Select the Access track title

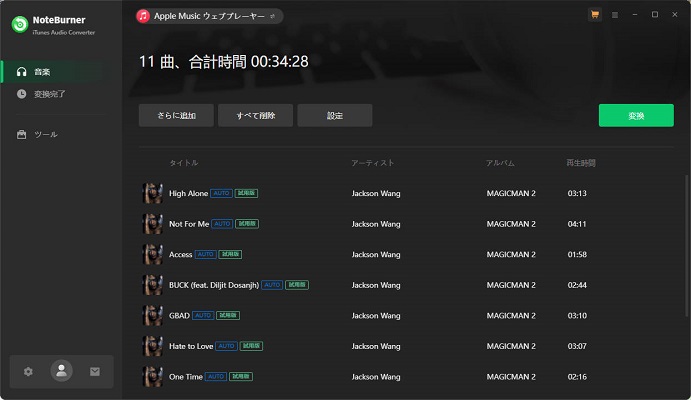pyautogui.click(x=181, y=255)
